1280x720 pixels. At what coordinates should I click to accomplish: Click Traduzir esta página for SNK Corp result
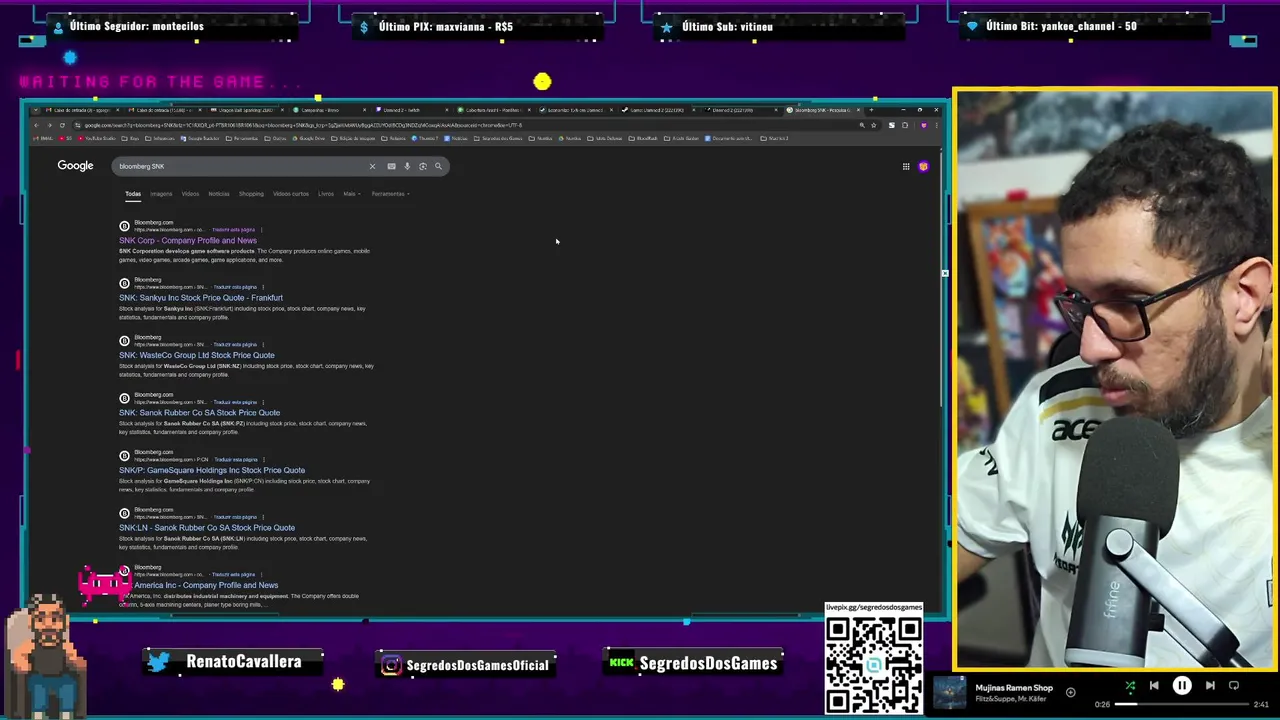pyautogui.click(x=234, y=230)
